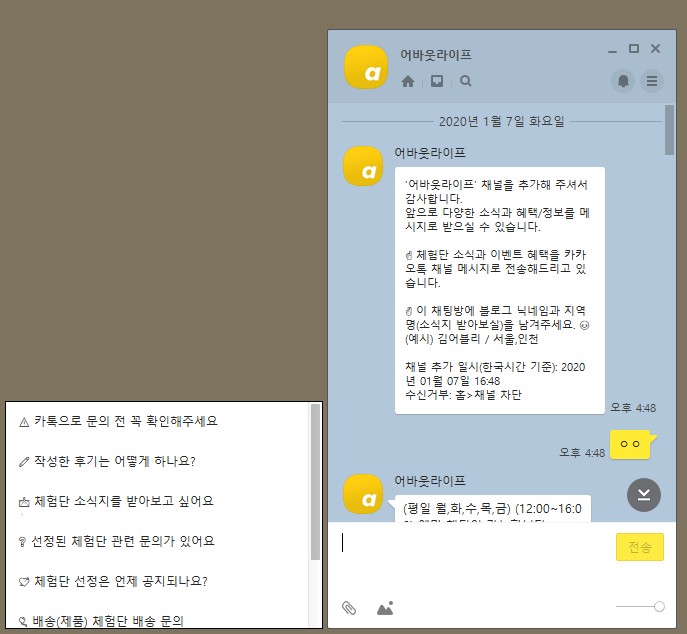Maximize the chat window
This screenshot has width=687, height=634.
pyautogui.click(x=634, y=49)
